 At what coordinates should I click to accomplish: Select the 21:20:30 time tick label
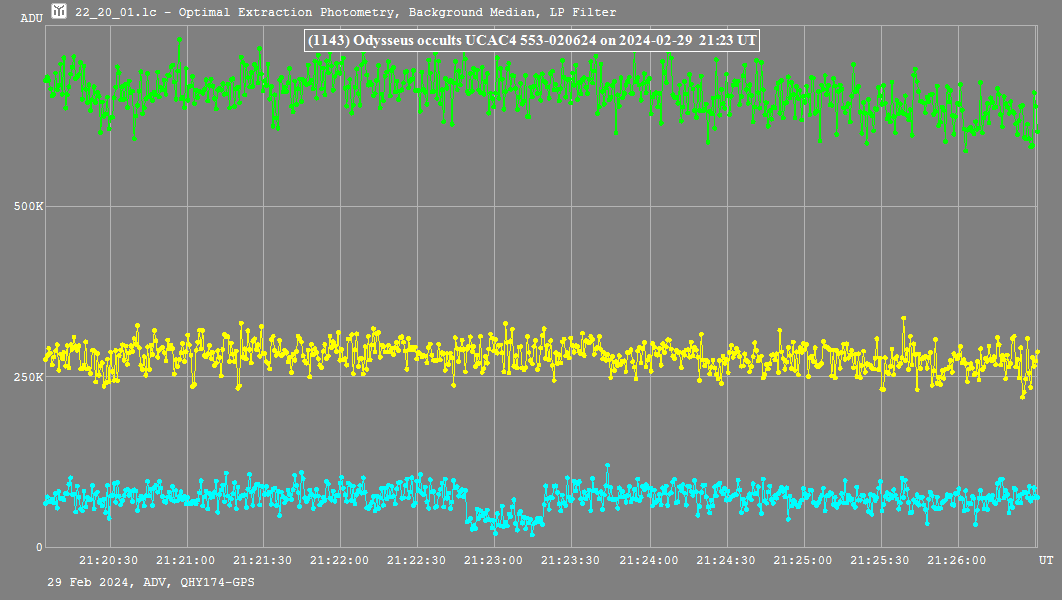coord(109,561)
